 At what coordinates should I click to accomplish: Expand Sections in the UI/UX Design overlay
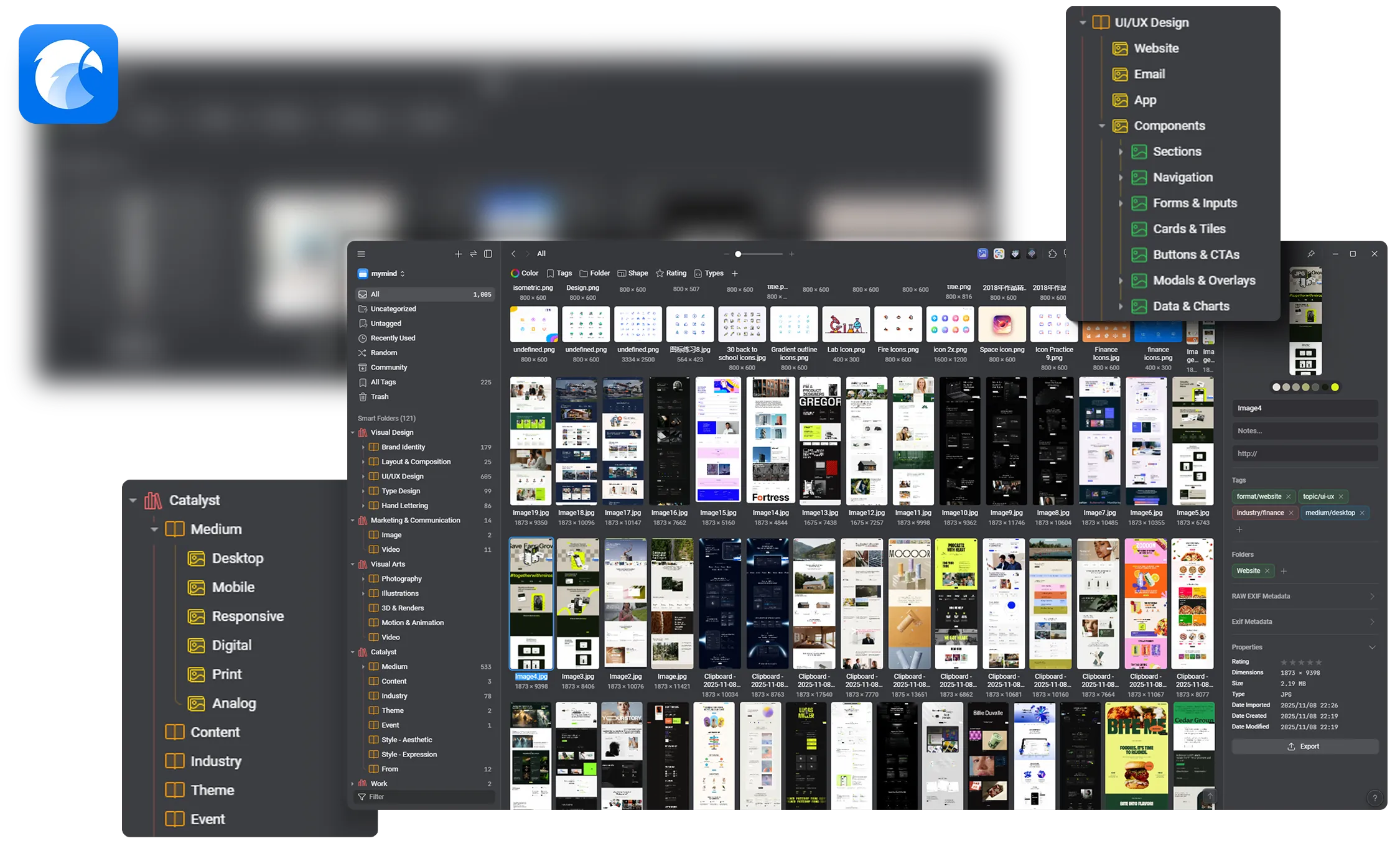(x=1121, y=152)
